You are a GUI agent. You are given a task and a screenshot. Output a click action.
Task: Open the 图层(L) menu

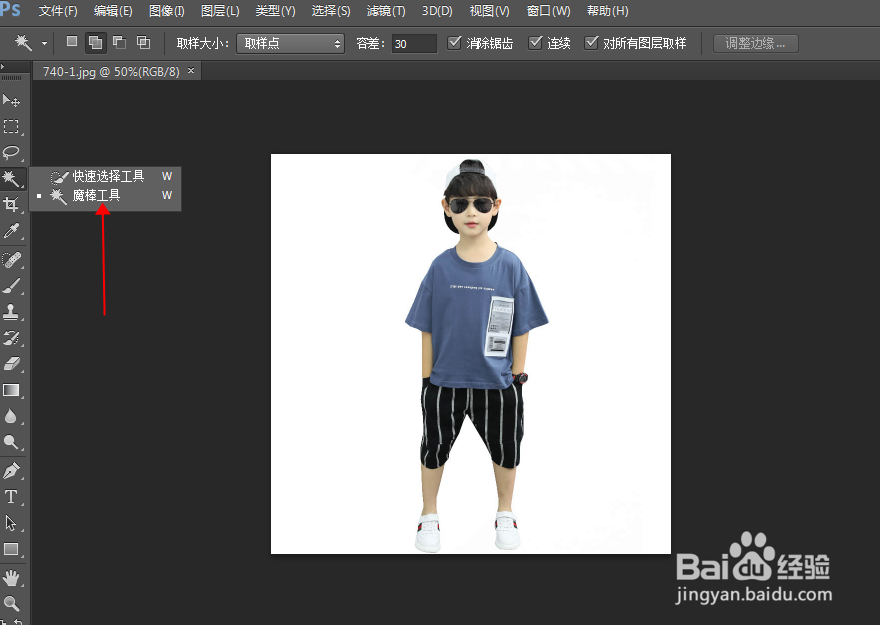[220, 11]
